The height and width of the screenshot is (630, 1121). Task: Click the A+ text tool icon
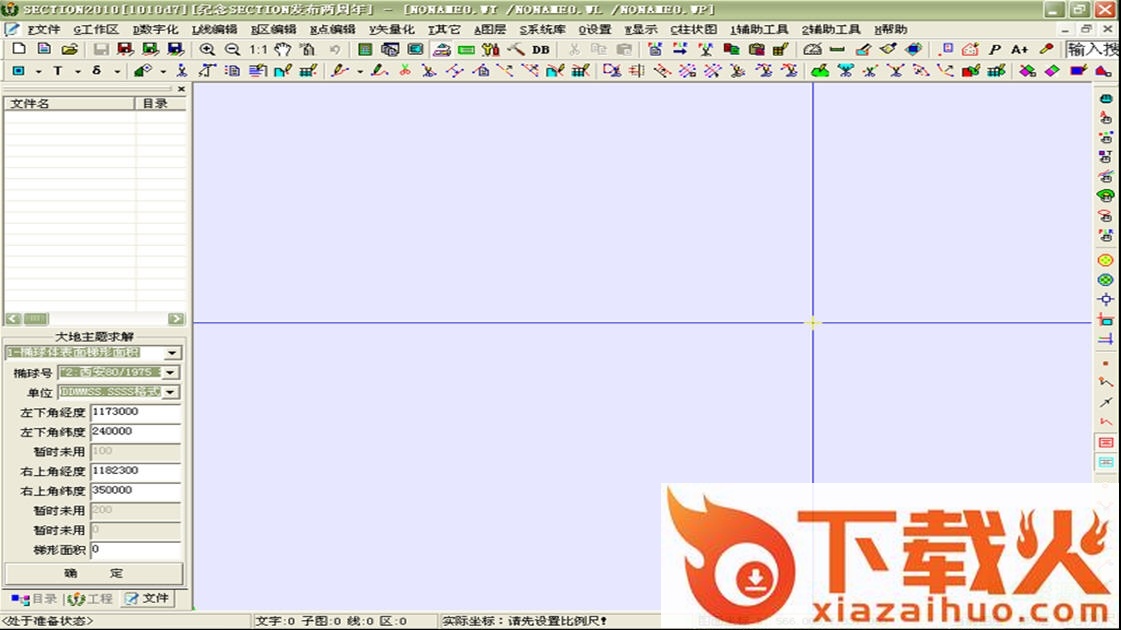[1019, 49]
